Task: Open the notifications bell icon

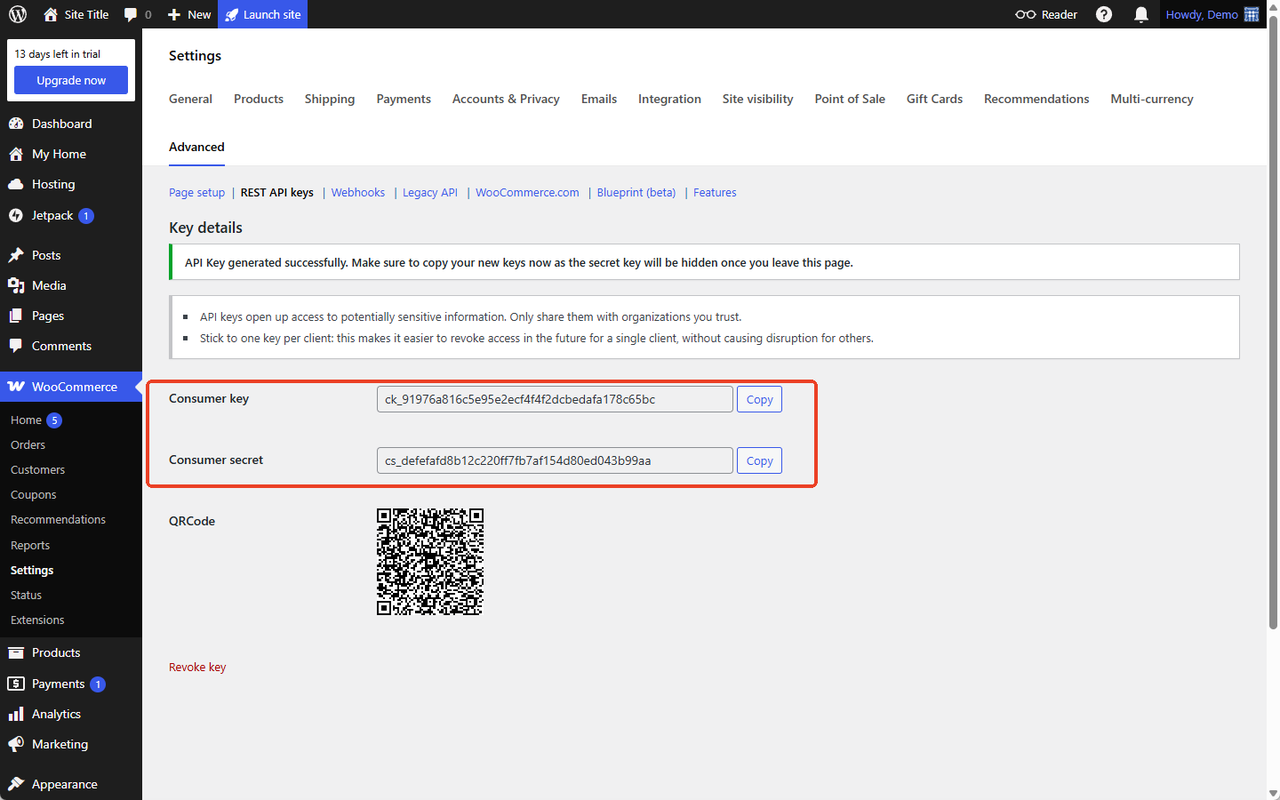Action: tap(1141, 15)
